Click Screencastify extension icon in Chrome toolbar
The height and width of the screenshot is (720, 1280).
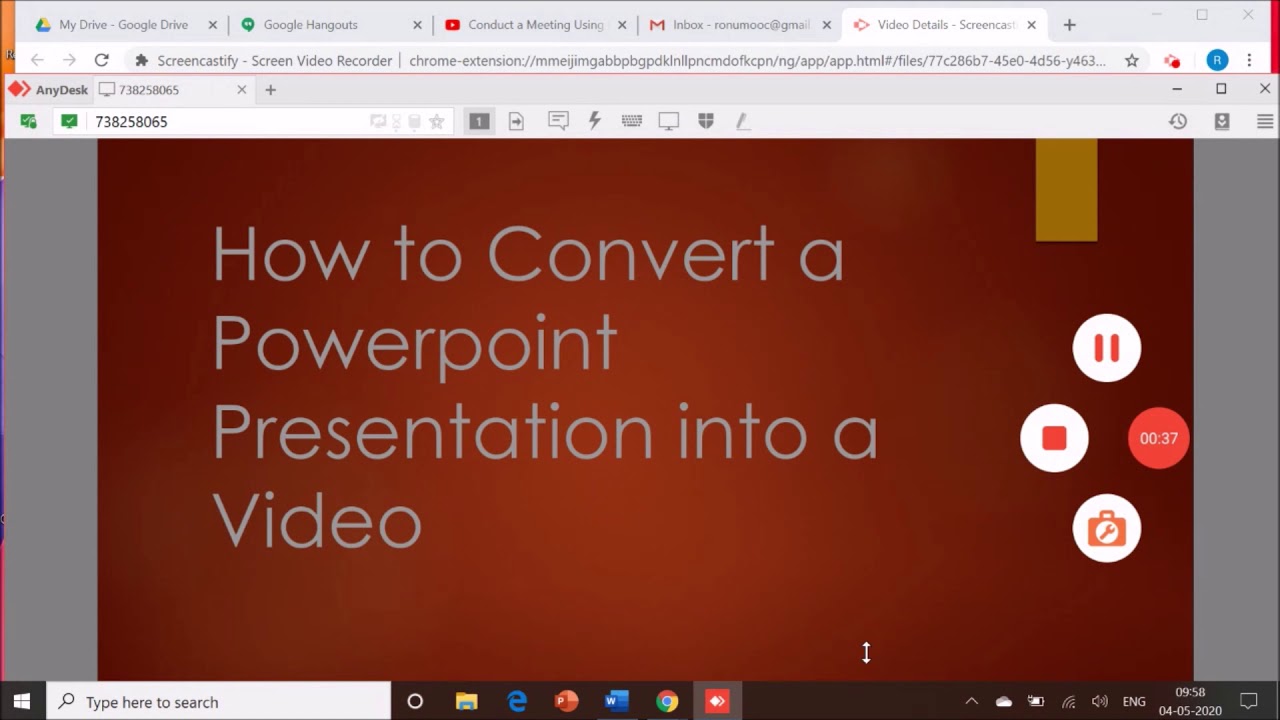pyautogui.click(x=1172, y=61)
